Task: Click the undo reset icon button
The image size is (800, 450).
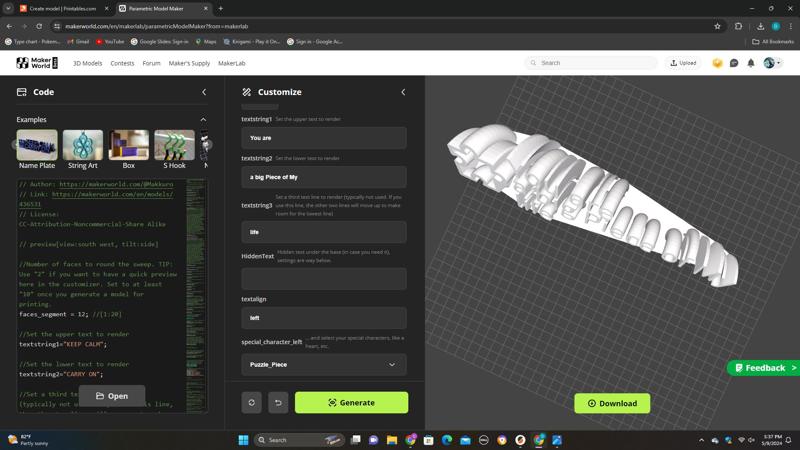Action: click(278, 403)
